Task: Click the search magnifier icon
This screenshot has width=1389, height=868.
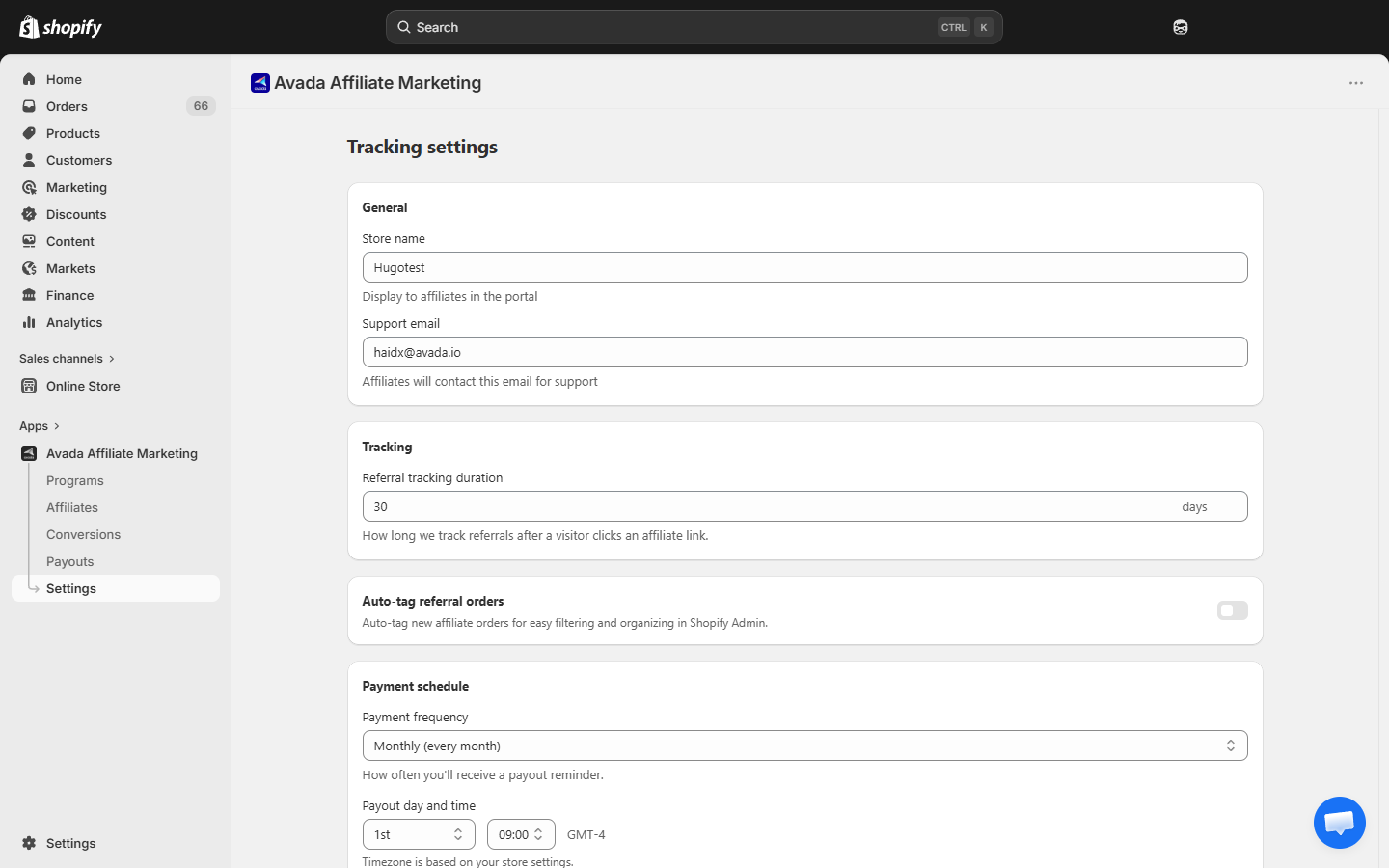Action: coord(404,27)
